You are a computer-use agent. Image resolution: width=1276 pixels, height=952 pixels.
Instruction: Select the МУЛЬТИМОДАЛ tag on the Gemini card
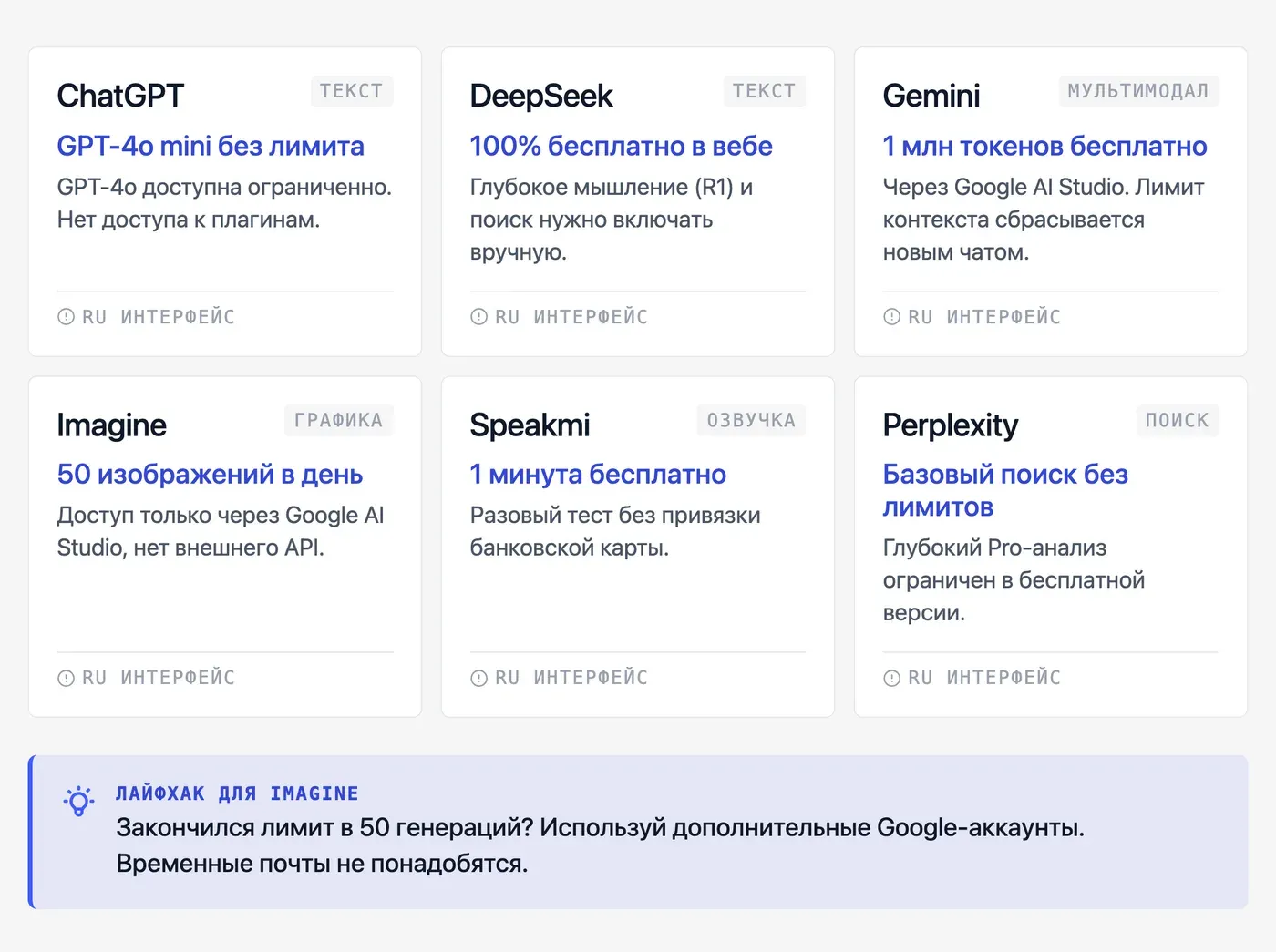(1138, 91)
